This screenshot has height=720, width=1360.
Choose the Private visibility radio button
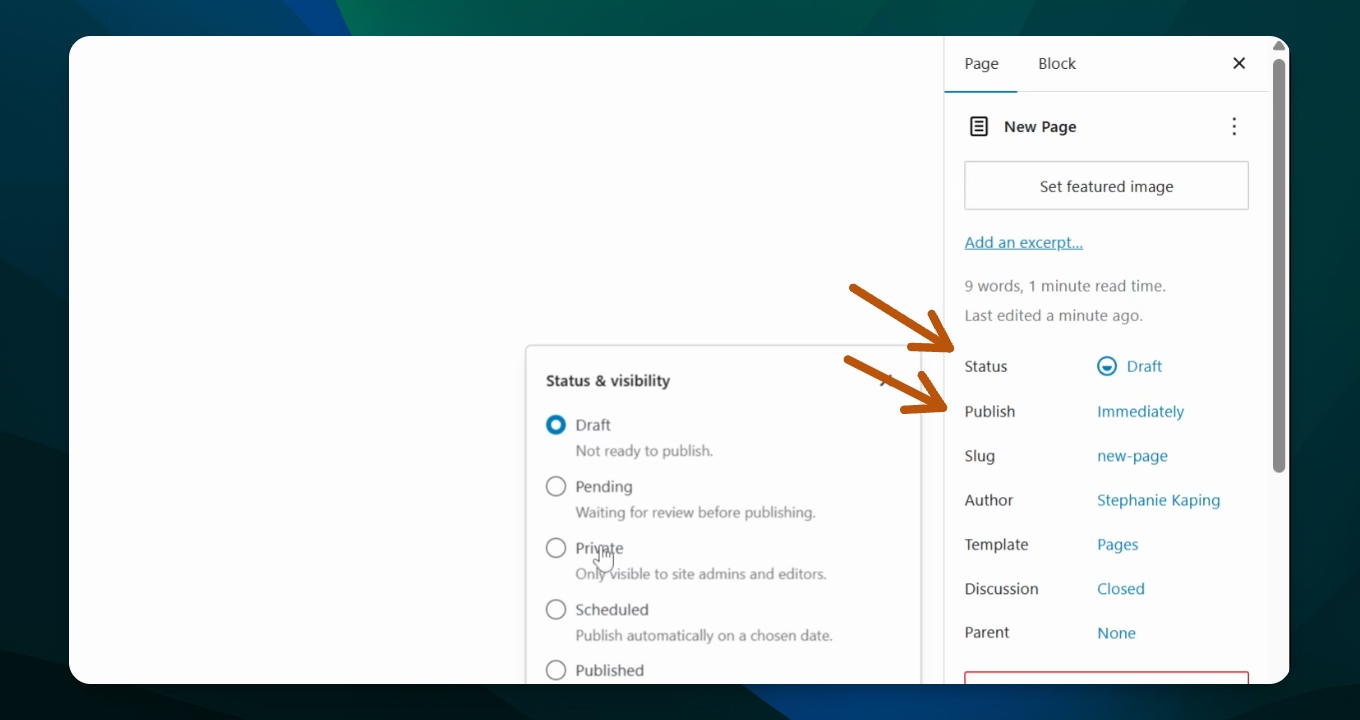point(556,548)
